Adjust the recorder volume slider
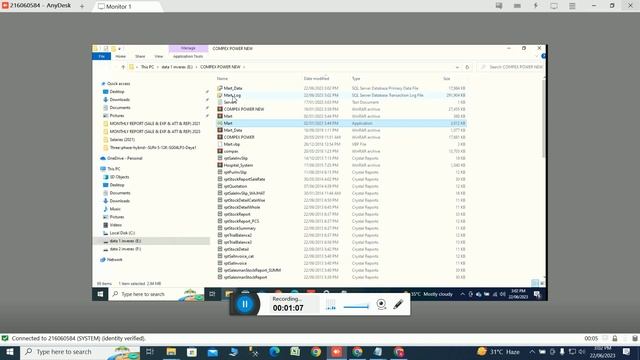The height and width of the screenshot is (360, 640). pos(356,307)
